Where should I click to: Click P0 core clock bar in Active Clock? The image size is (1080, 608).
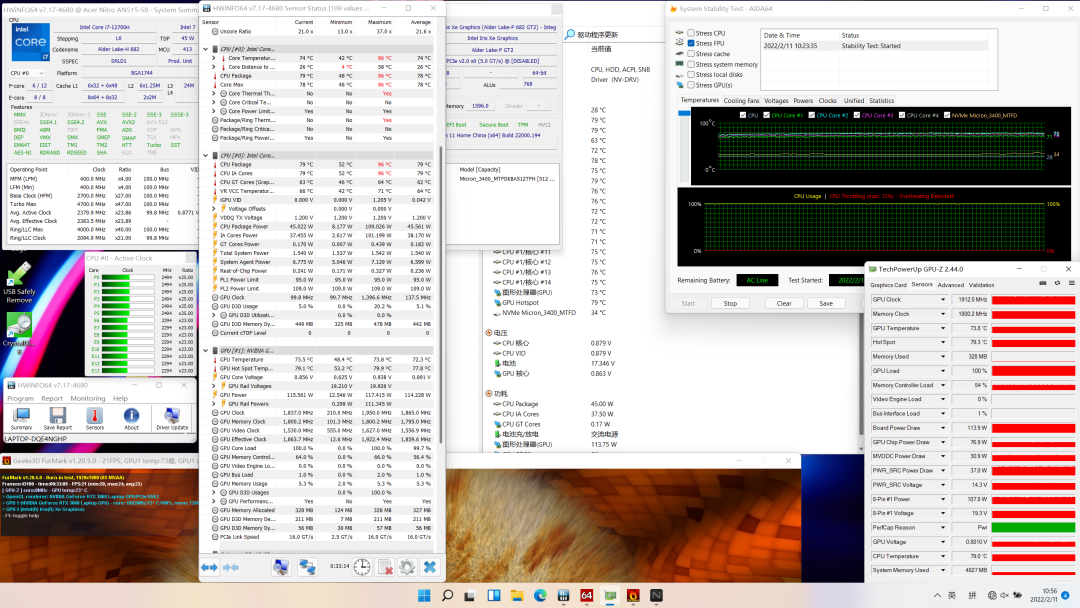pyautogui.click(x=127, y=277)
